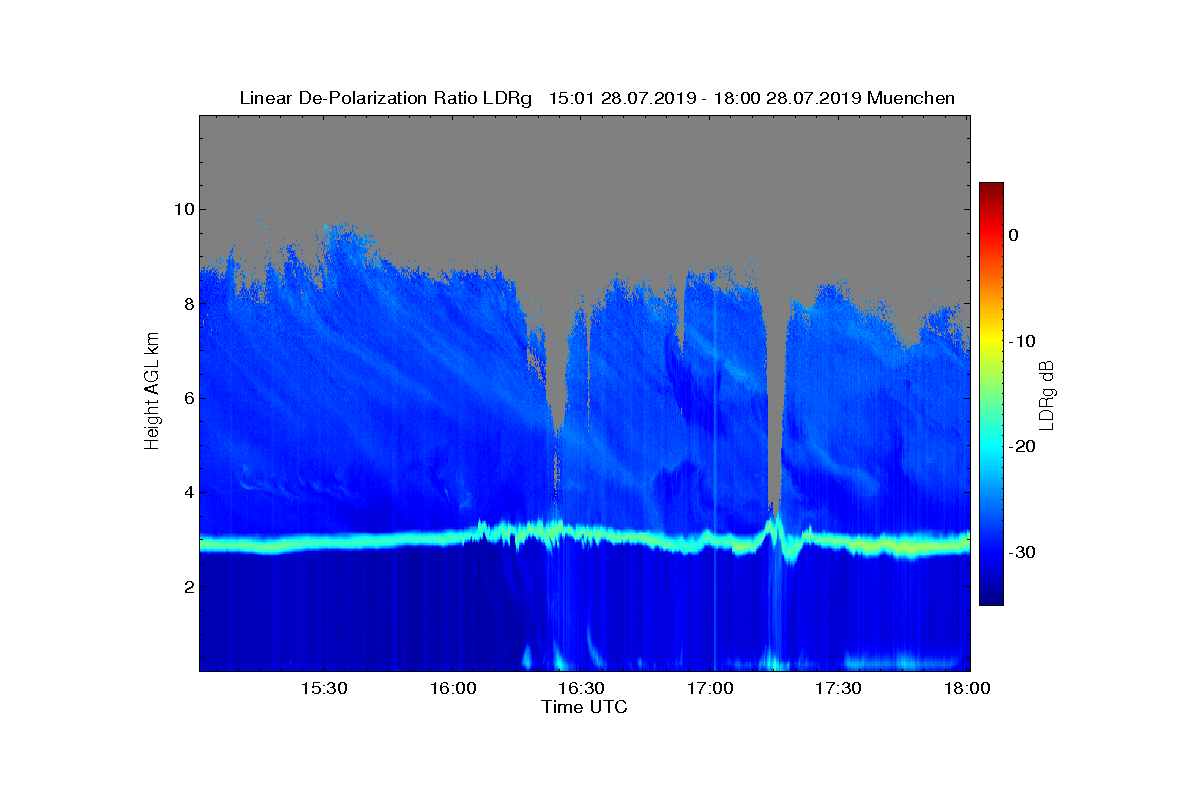Click the height tick label 6

(187, 398)
